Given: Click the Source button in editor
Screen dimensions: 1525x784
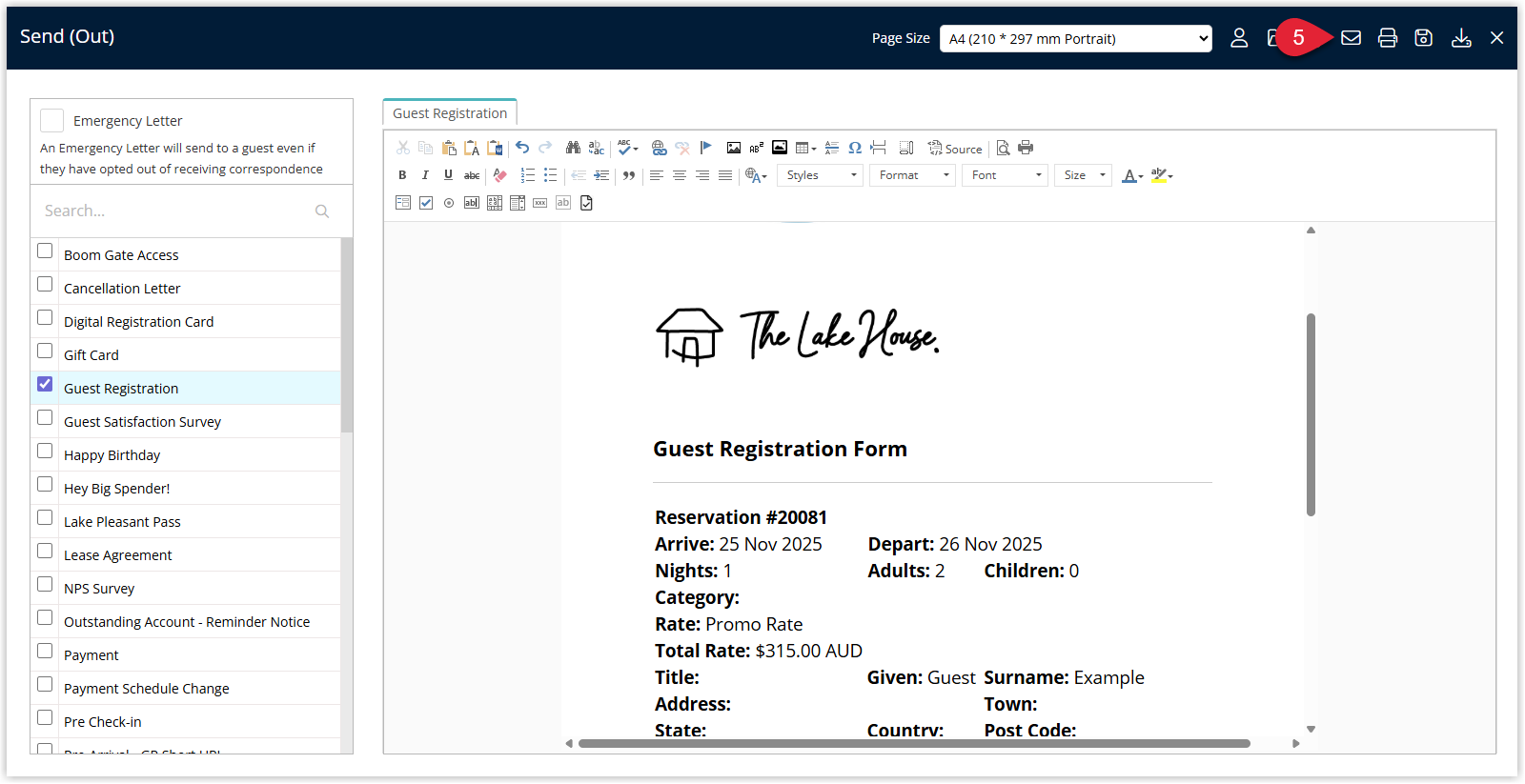Looking at the screenshot, I should pyautogui.click(x=955, y=149).
